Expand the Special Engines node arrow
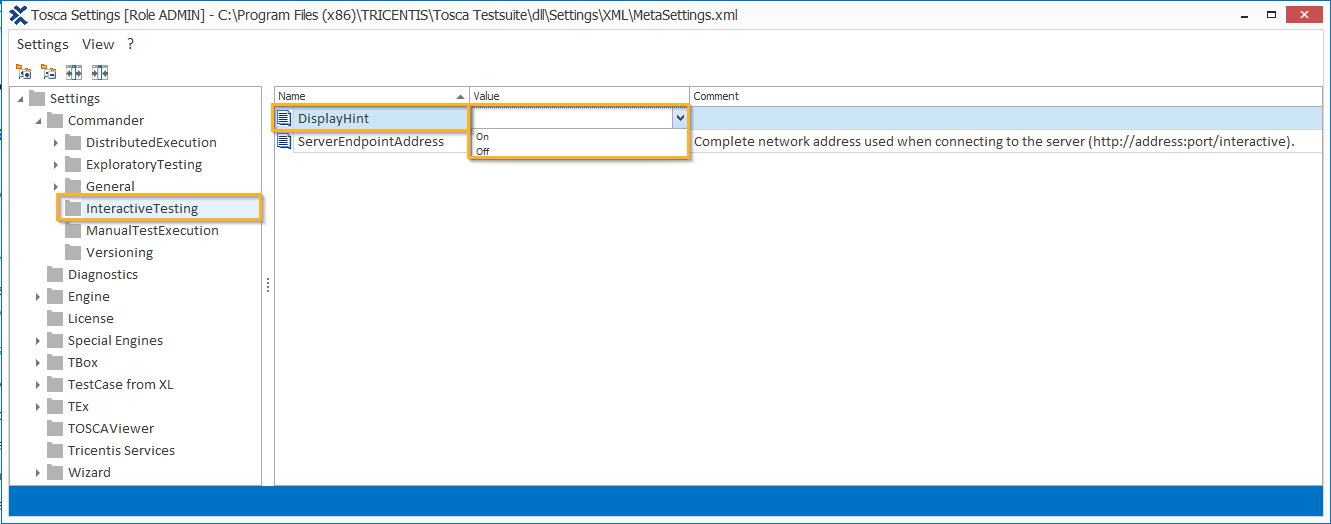 click(38, 340)
